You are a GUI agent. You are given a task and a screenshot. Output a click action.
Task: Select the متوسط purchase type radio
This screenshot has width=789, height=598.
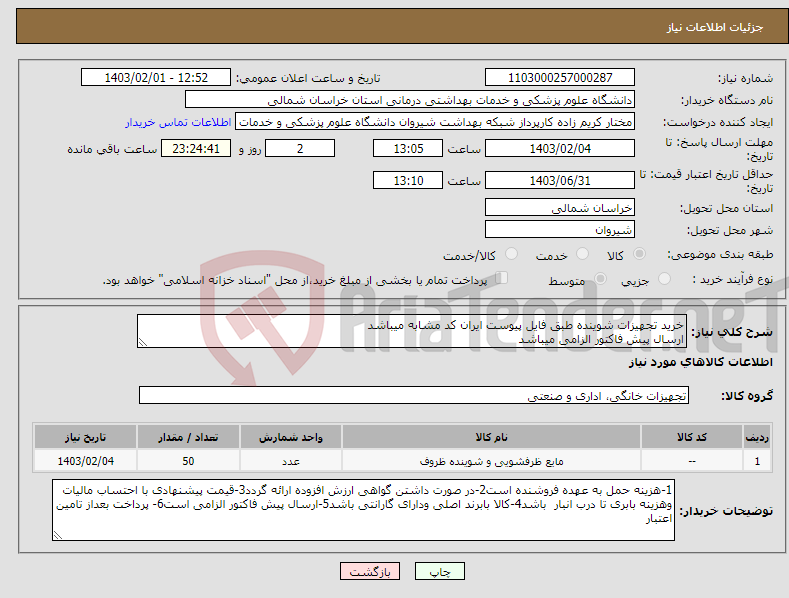click(600, 279)
